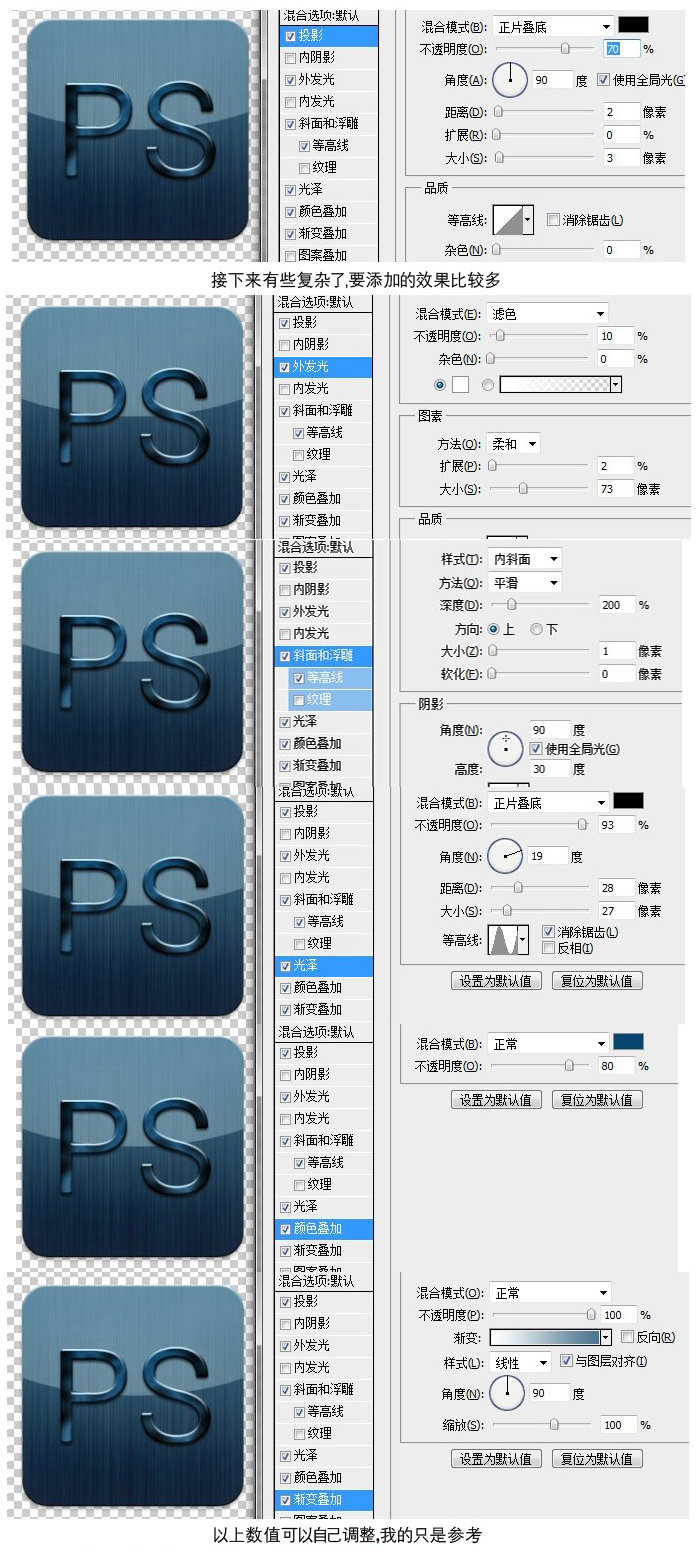The width and height of the screenshot is (700, 1547).
Task: Uncheck the ticked 消除锯齿 box above 反相
Action: (x=548, y=931)
